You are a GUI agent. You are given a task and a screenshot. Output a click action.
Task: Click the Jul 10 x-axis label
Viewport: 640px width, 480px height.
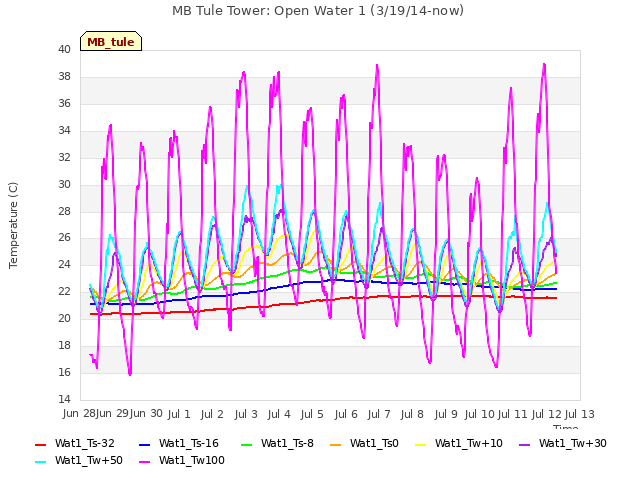point(480,414)
